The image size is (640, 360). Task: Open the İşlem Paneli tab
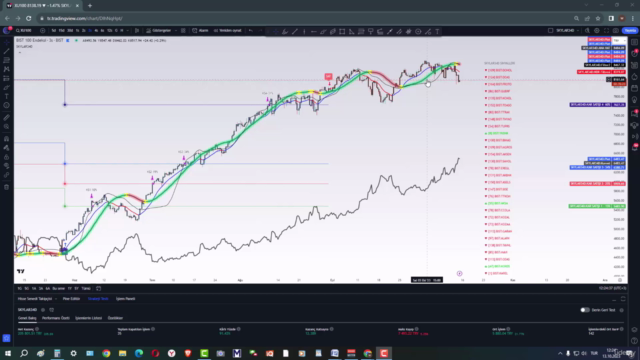point(125,299)
